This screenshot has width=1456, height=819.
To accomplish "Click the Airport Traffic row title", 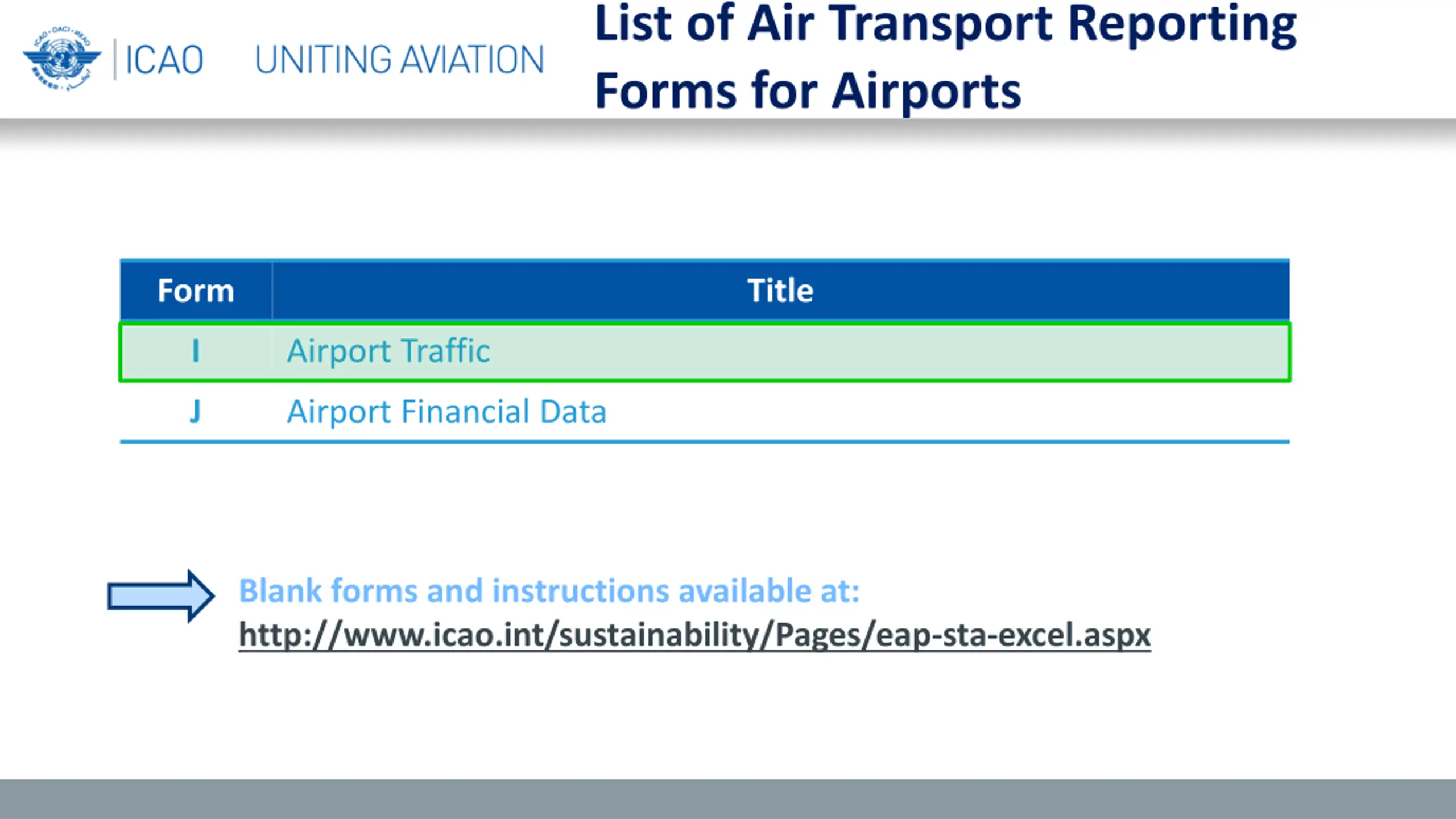I will pyautogui.click(x=388, y=351).
